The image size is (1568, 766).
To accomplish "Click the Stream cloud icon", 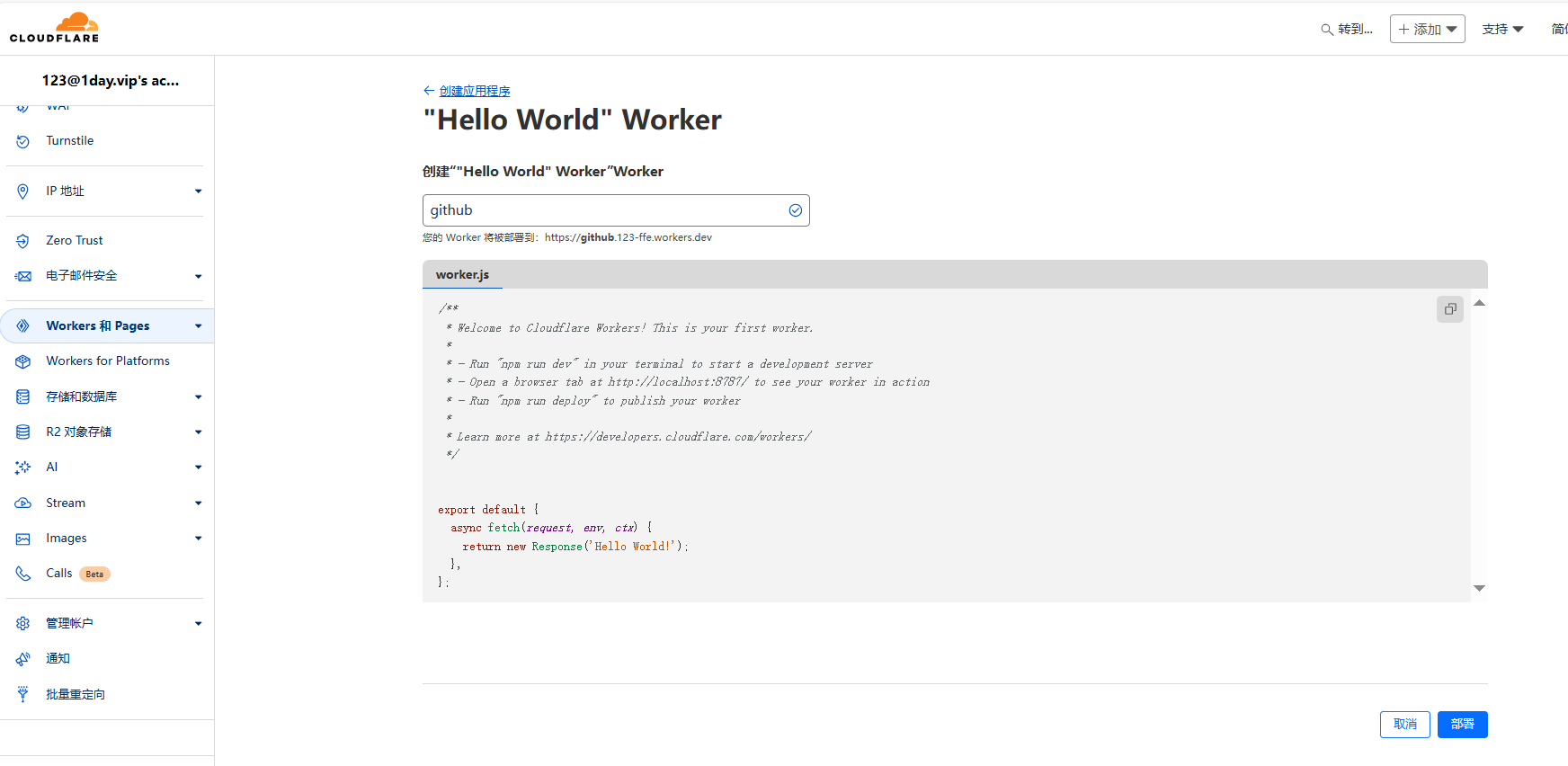I will click(23, 503).
